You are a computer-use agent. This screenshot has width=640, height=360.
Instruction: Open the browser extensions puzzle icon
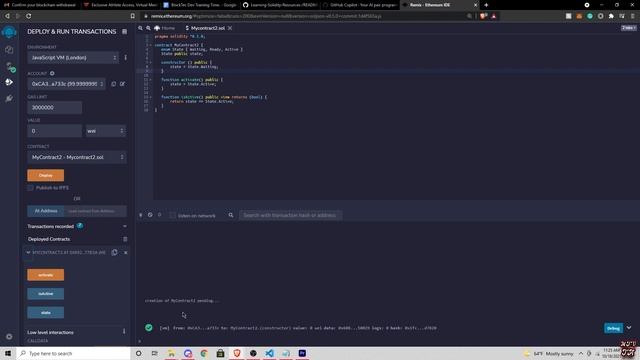tap(611, 16)
